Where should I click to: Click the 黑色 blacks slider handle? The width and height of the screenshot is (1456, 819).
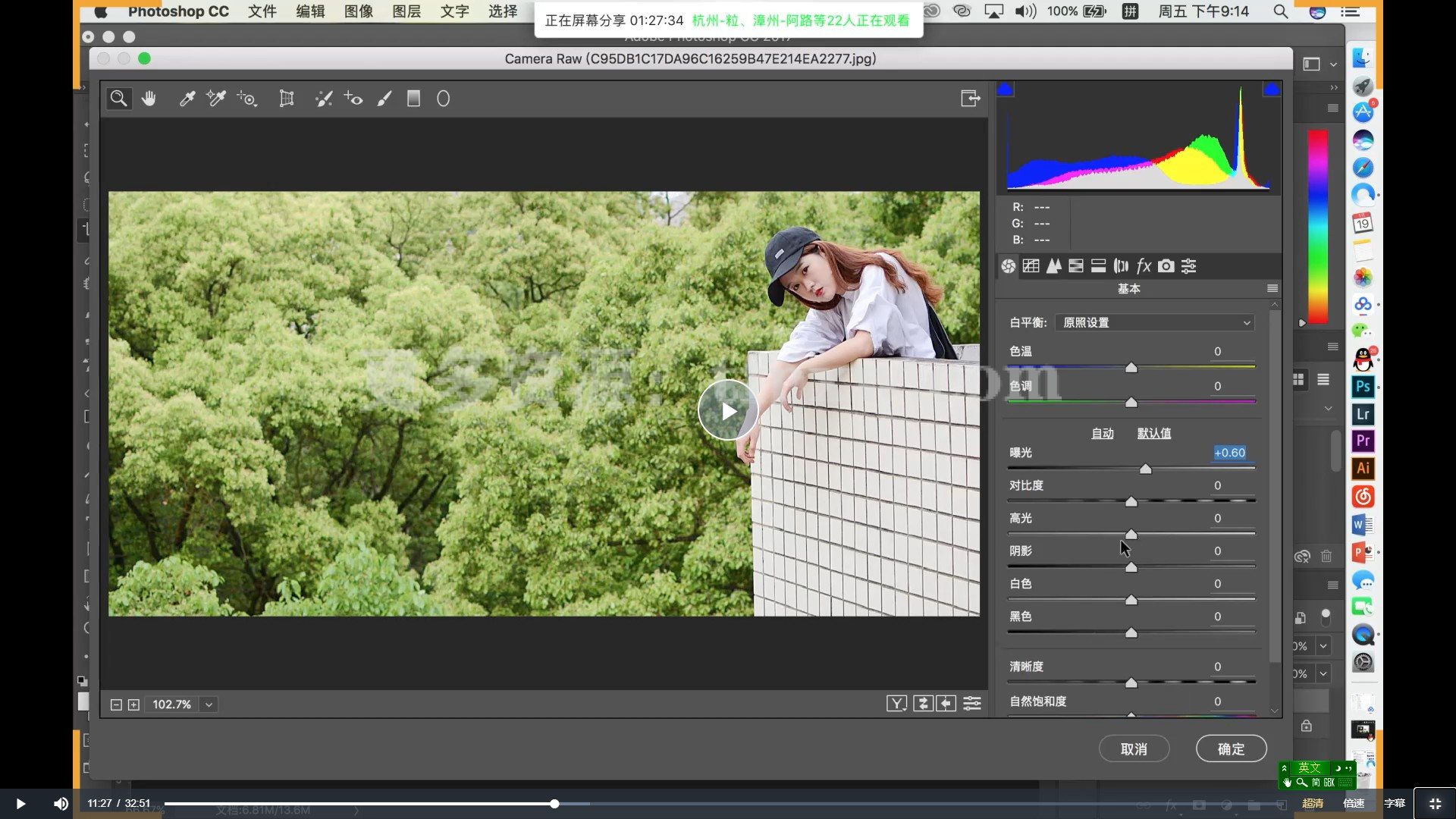tap(1131, 632)
